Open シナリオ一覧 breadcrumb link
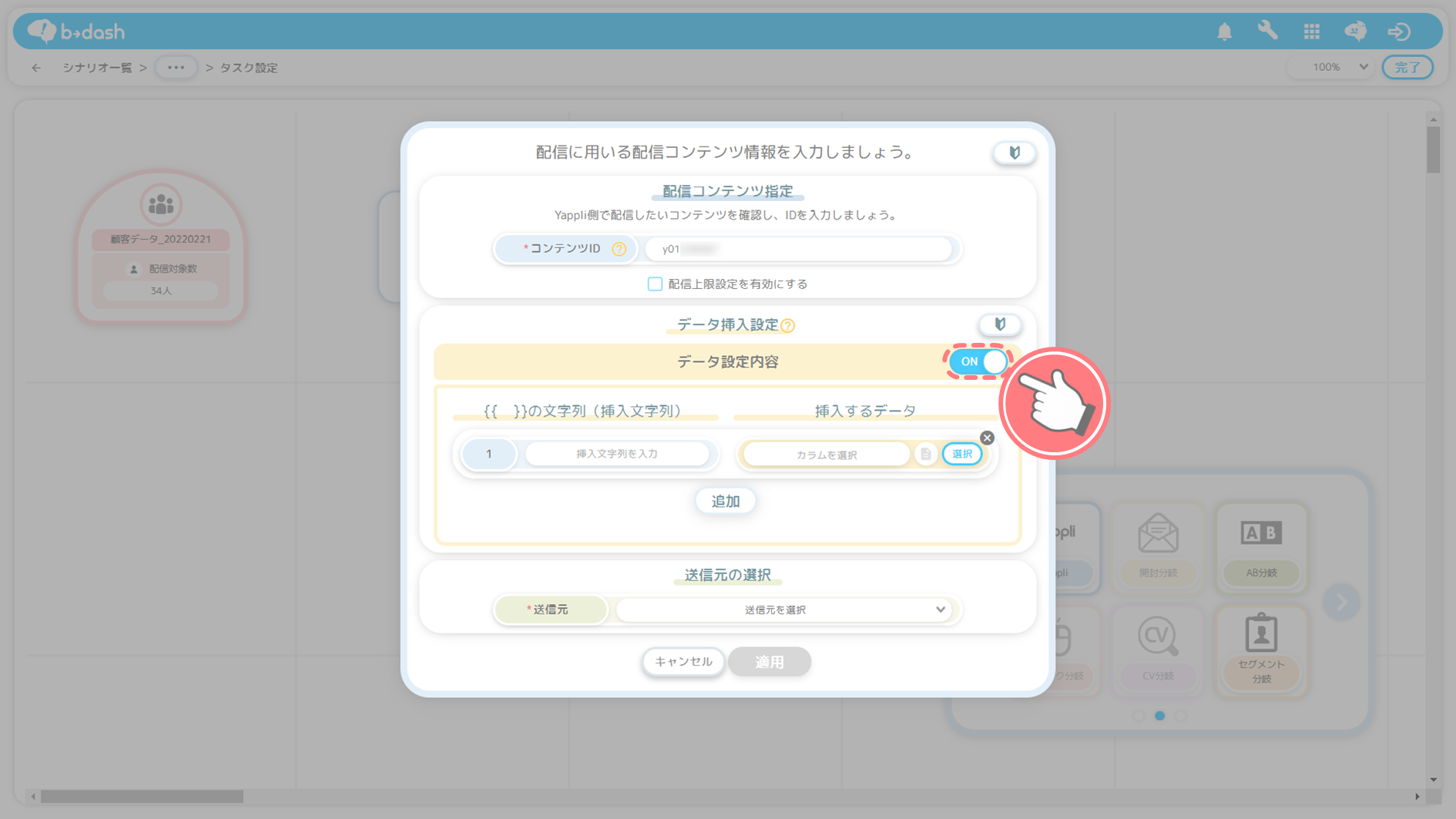The width and height of the screenshot is (1456, 819). 97,68
